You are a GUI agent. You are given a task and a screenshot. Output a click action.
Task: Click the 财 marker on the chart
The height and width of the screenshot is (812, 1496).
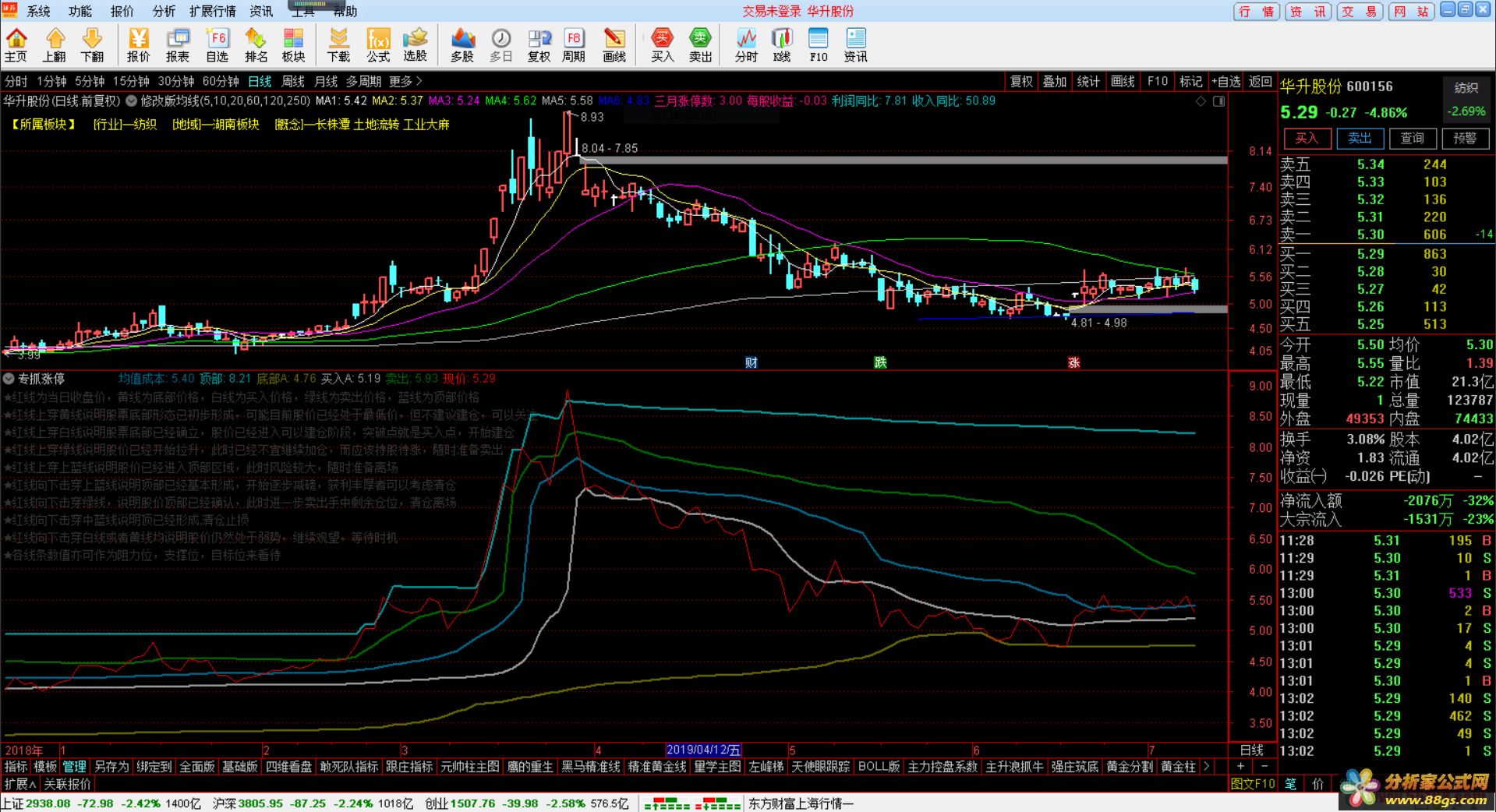click(x=751, y=362)
